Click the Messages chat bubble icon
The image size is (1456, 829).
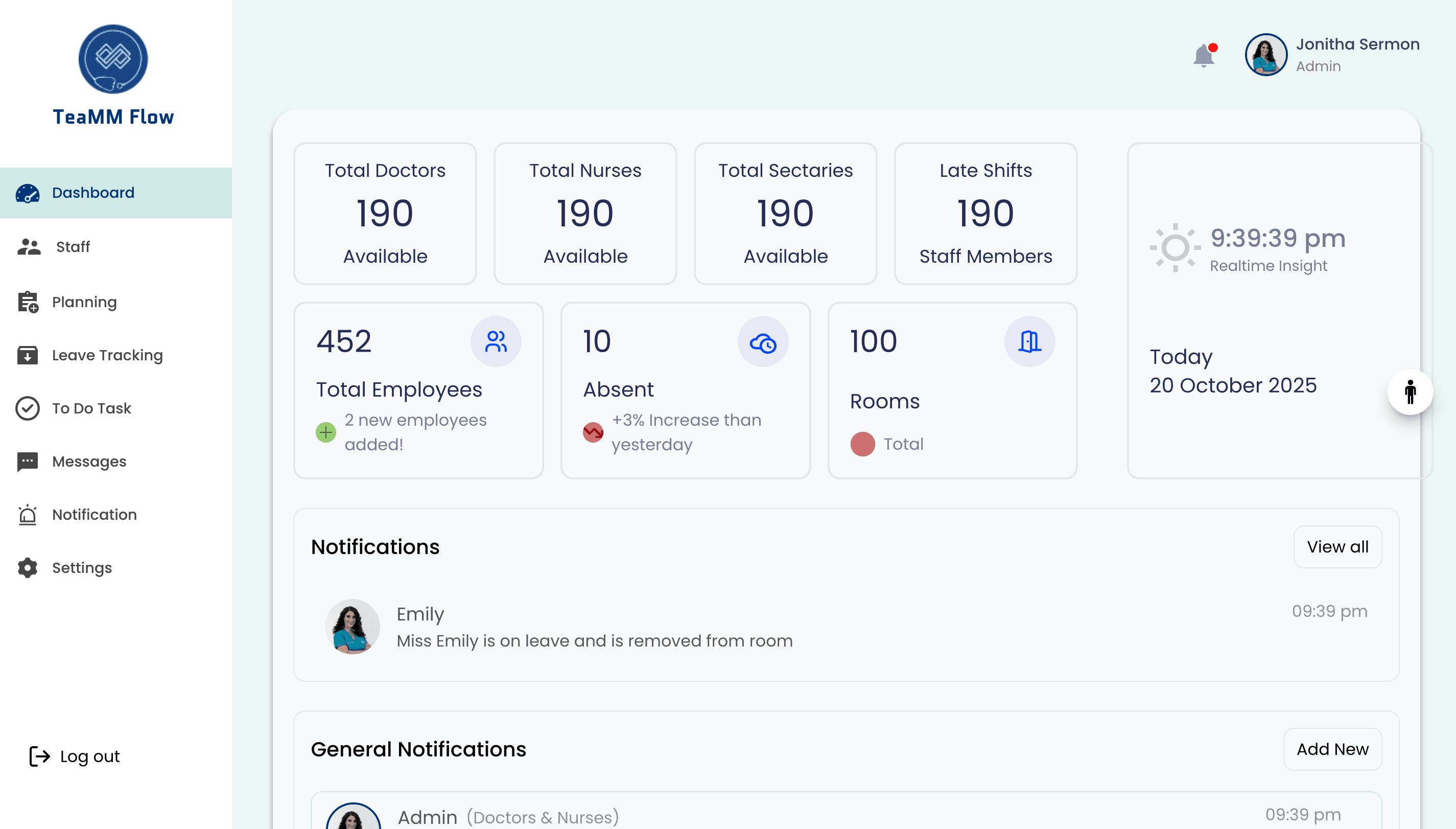click(x=28, y=461)
